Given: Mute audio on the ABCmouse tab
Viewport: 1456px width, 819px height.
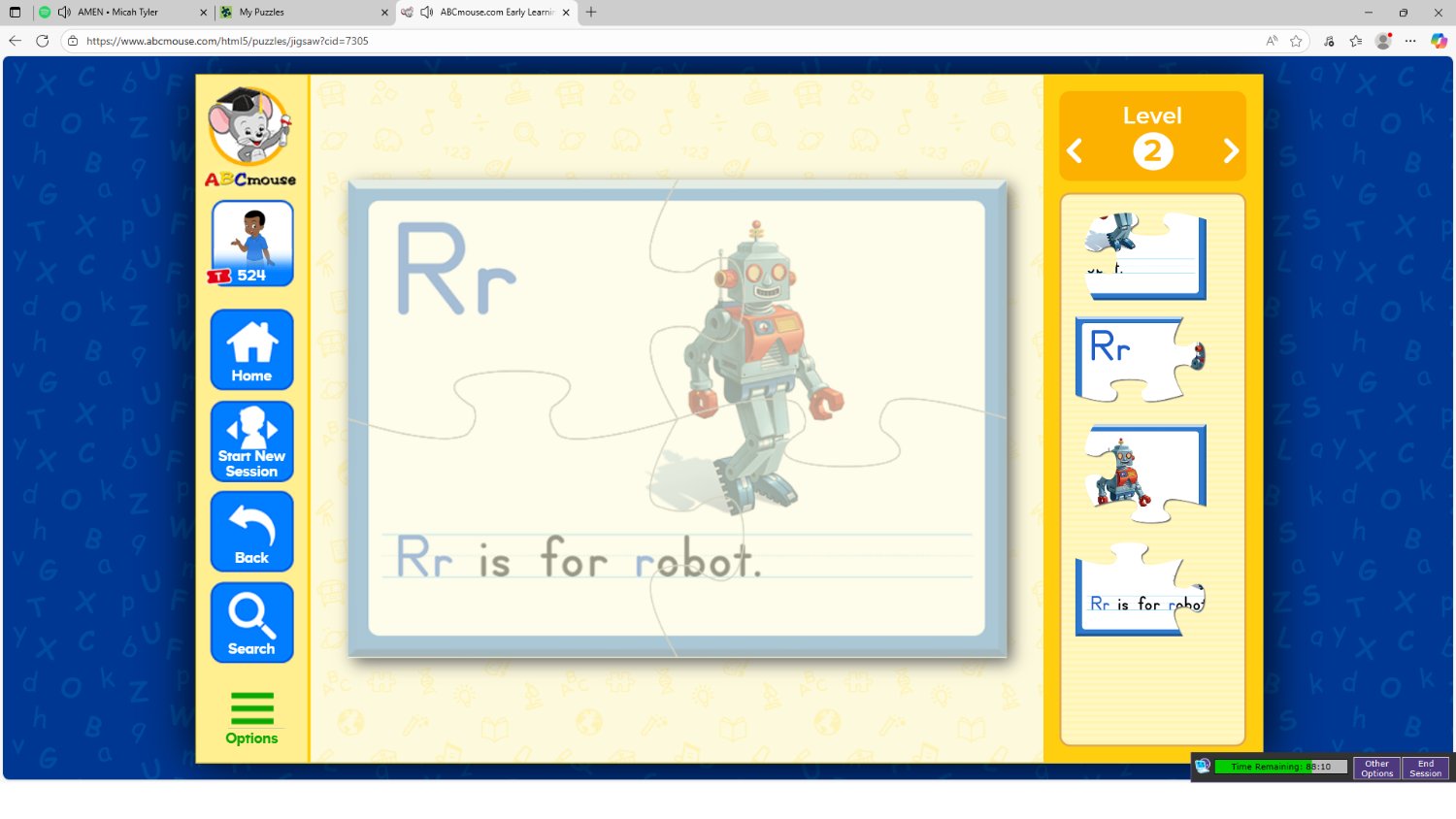Looking at the screenshot, I should 427,13.
